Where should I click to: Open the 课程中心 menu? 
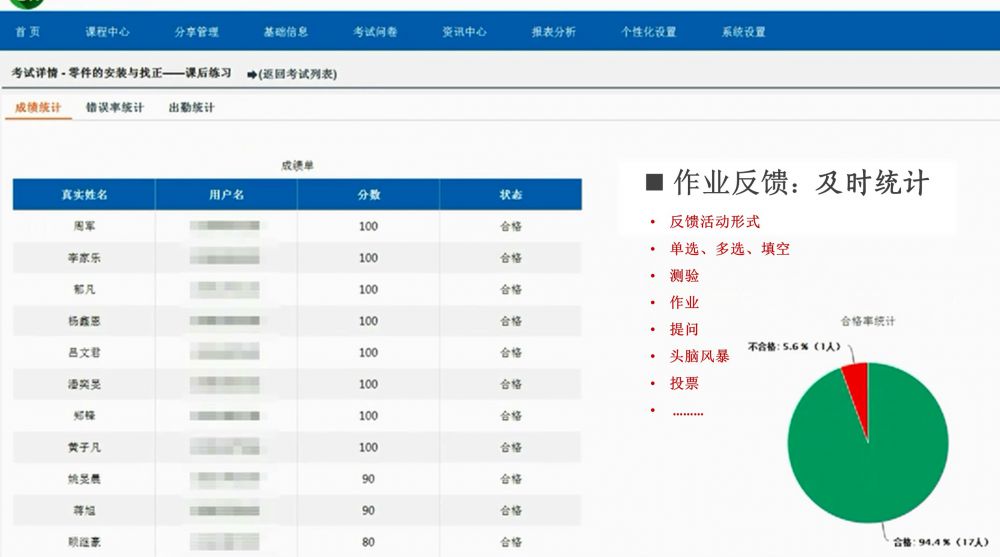[107, 32]
